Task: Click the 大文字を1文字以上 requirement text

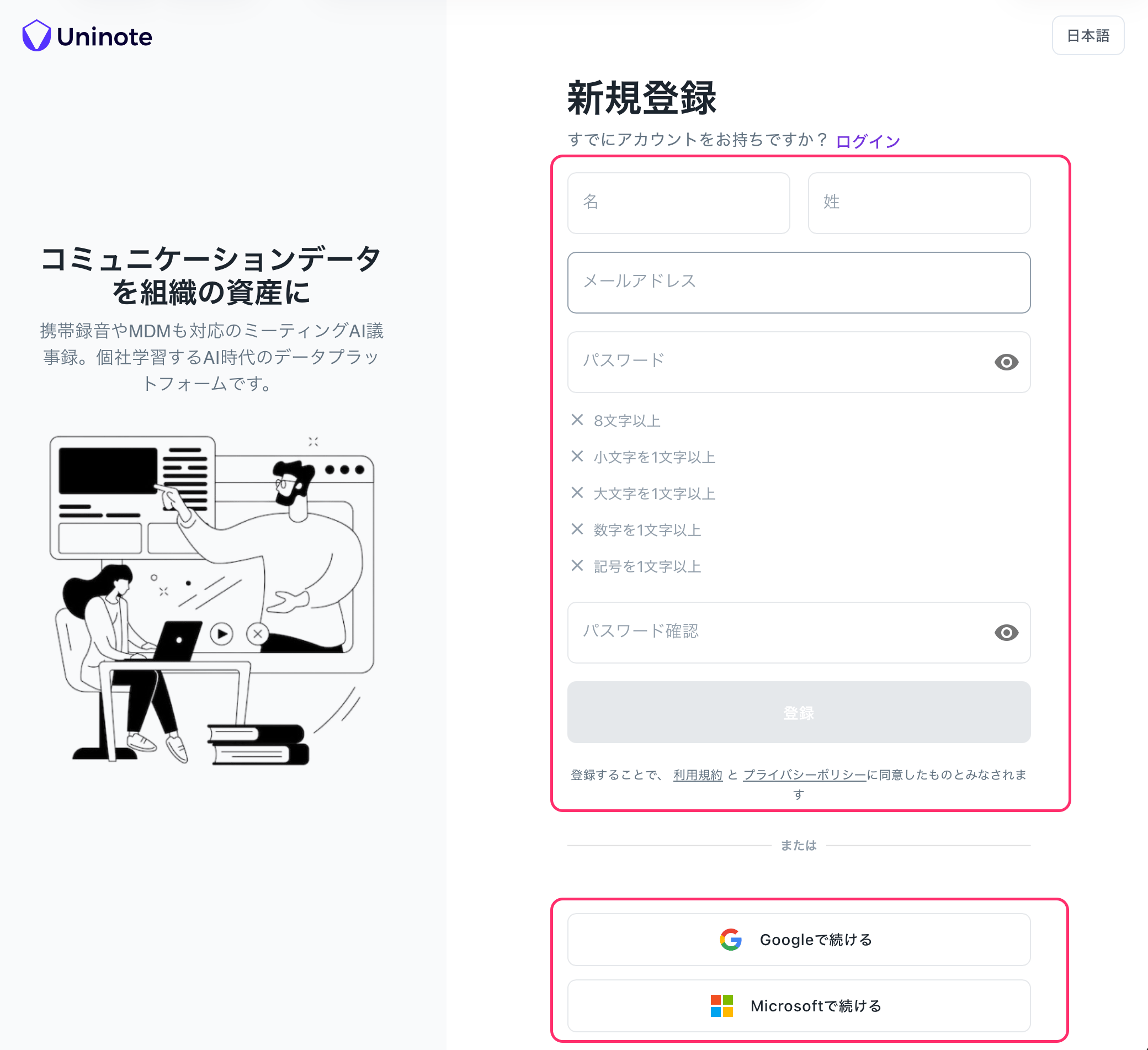Action: tap(654, 494)
